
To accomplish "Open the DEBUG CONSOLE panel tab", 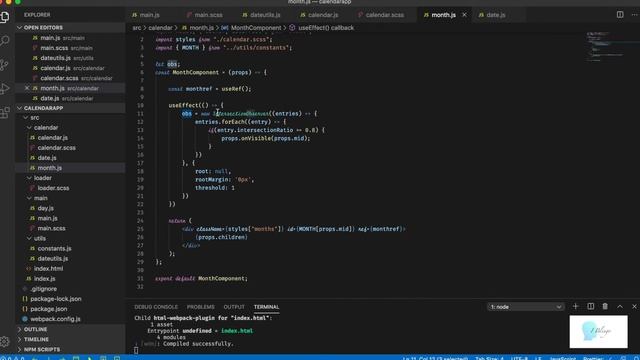I will tap(156, 307).
